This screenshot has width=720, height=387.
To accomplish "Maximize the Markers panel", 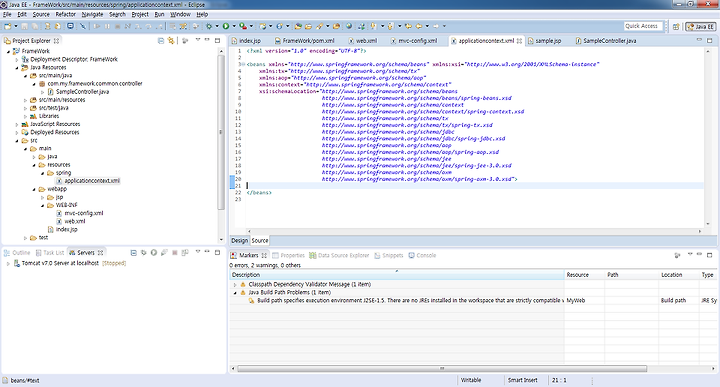I will coord(709,255).
